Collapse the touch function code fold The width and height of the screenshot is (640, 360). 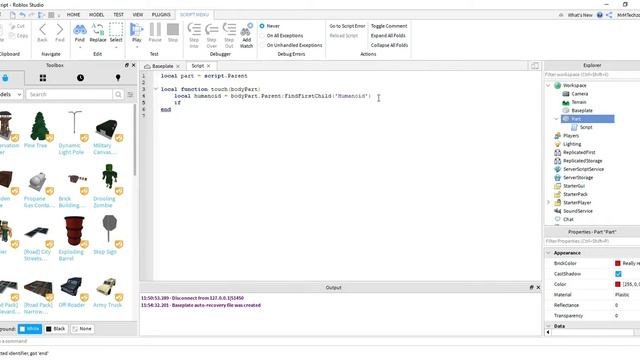click(156, 89)
